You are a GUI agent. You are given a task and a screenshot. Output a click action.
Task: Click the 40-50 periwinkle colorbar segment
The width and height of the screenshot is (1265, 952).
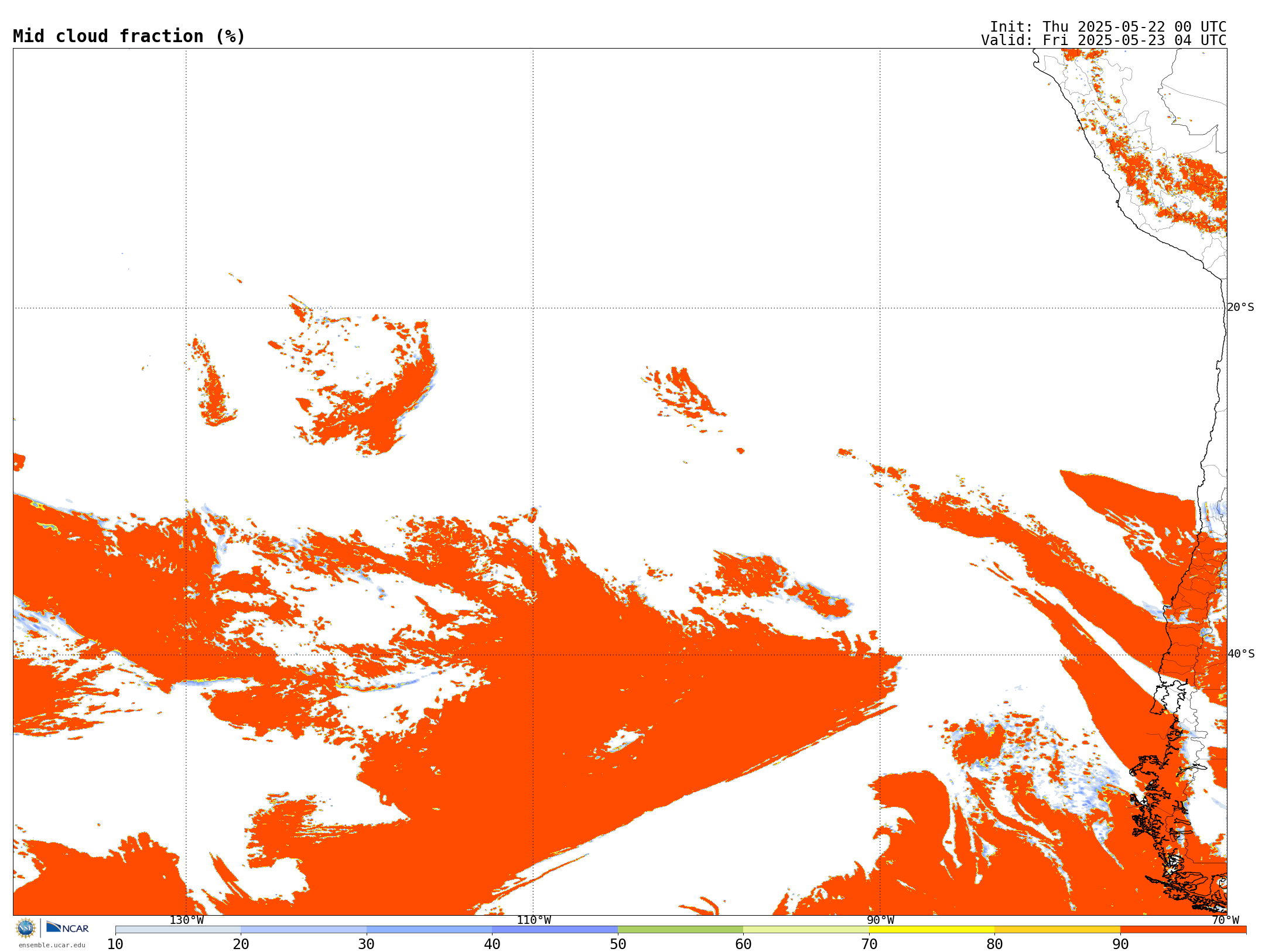click(x=555, y=930)
